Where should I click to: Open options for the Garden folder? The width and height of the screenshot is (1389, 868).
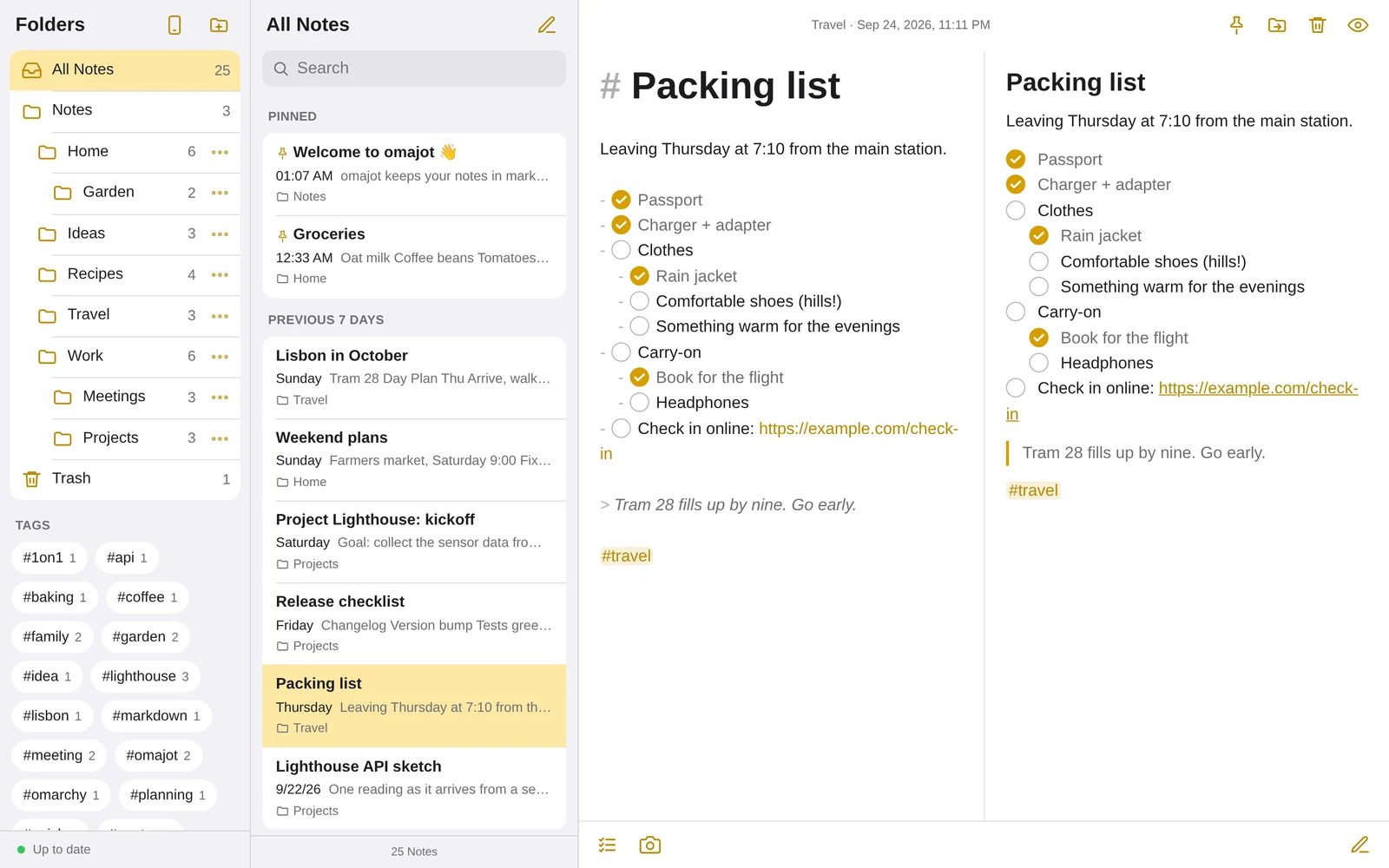coord(220,193)
